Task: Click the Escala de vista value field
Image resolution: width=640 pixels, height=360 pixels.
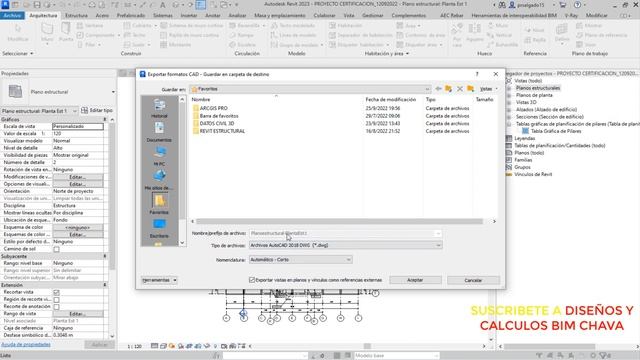Action: 78,127
